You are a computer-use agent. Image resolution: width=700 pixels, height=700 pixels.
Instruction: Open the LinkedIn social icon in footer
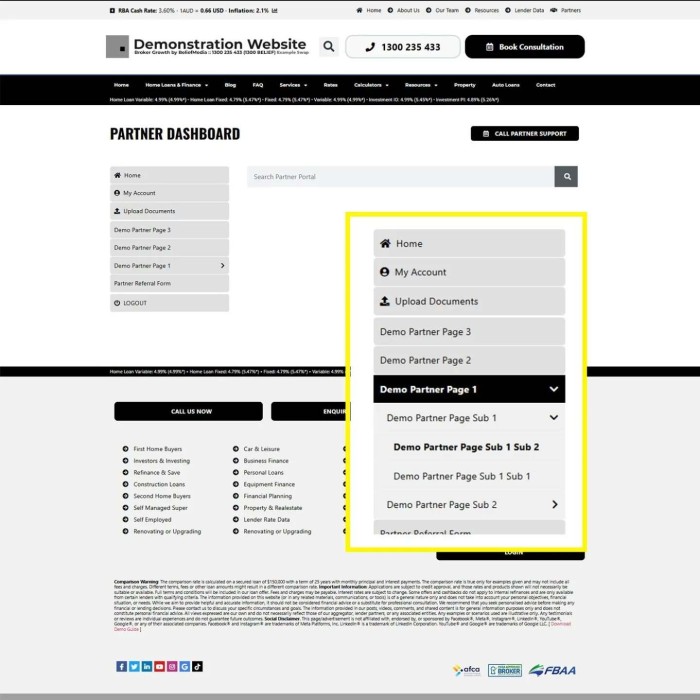147,666
